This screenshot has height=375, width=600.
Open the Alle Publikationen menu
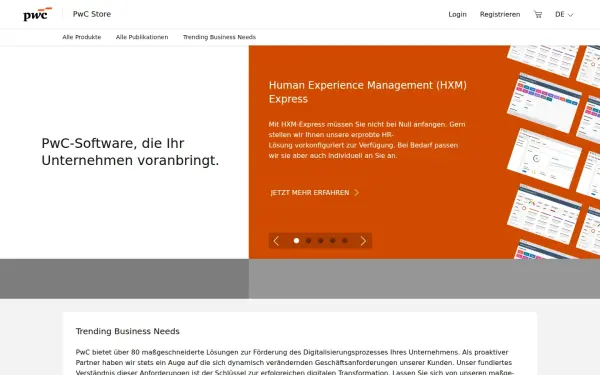coord(142,37)
